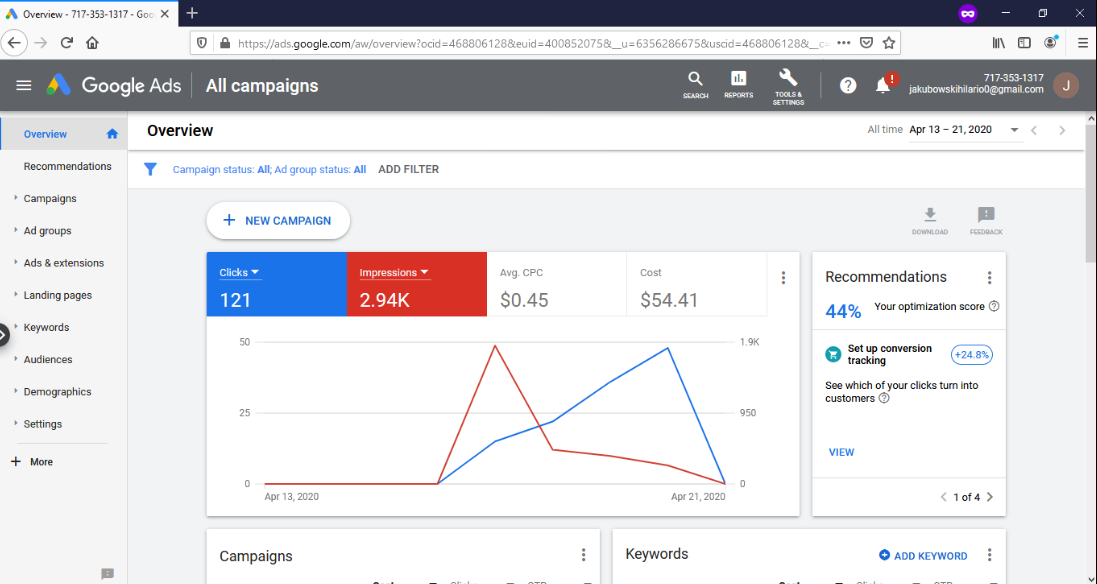Select the Avg. CPC metric tile
The image size is (1097, 584).
coord(556,284)
